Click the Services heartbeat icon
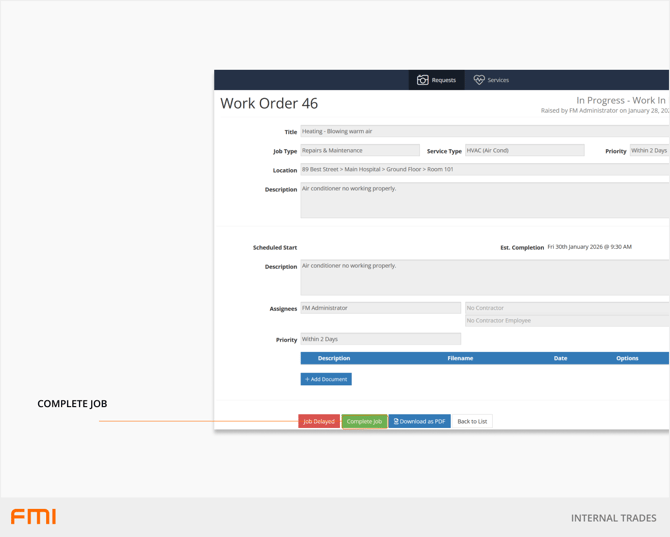The image size is (670, 537). point(479,80)
